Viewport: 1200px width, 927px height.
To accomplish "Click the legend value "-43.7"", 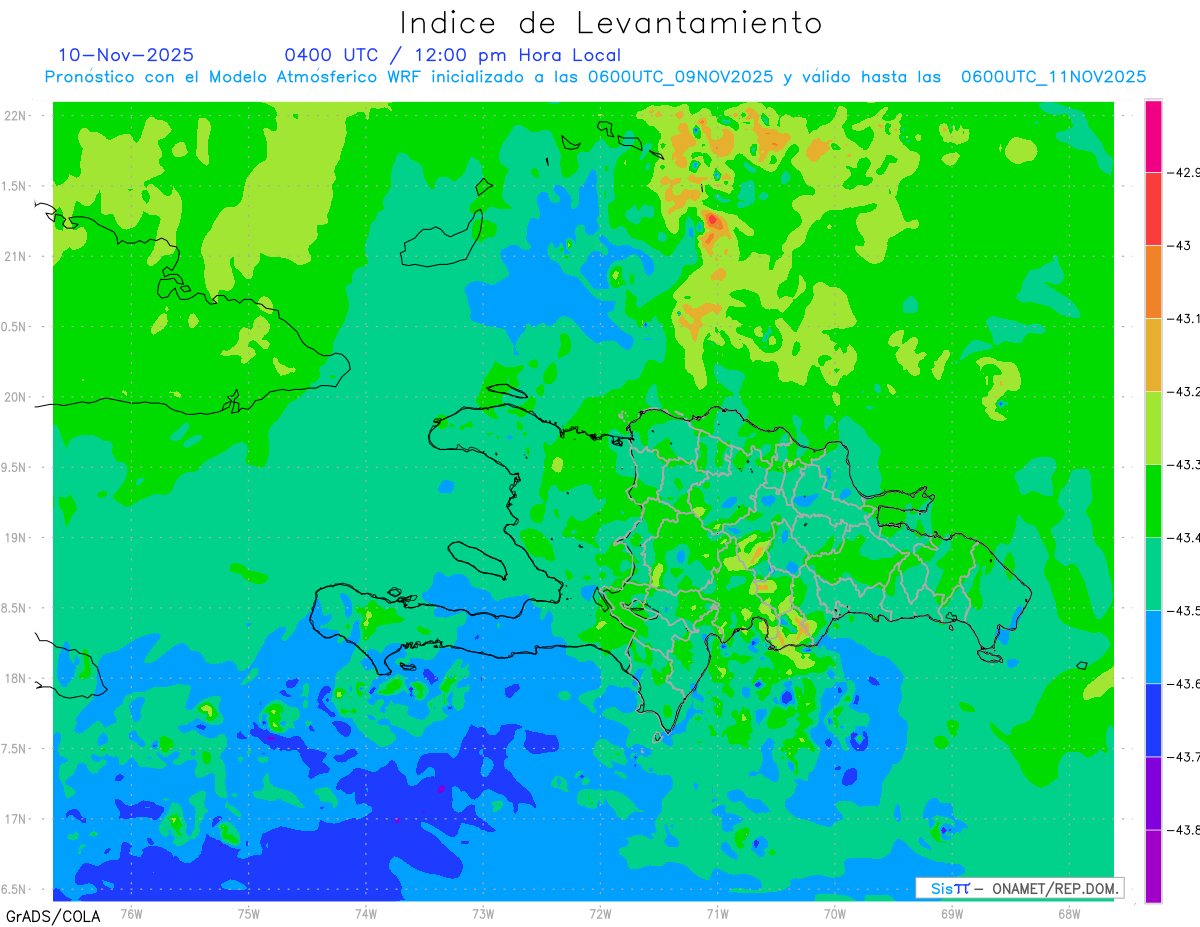I will pyautogui.click(x=1184, y=757).
